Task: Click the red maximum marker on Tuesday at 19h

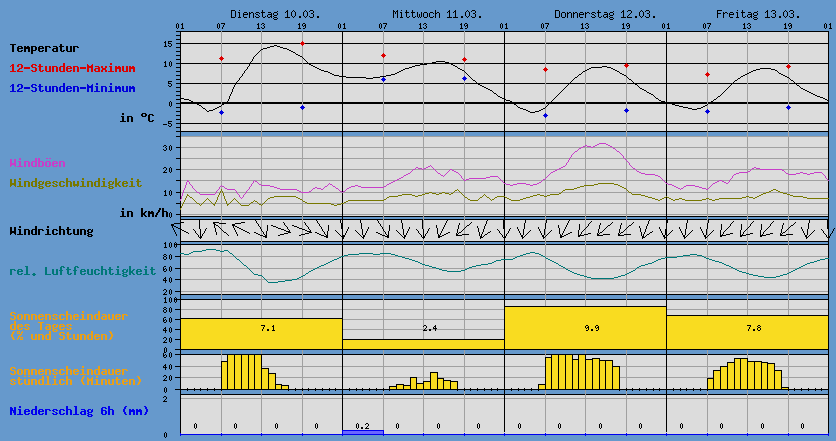Action: (302, 44)
